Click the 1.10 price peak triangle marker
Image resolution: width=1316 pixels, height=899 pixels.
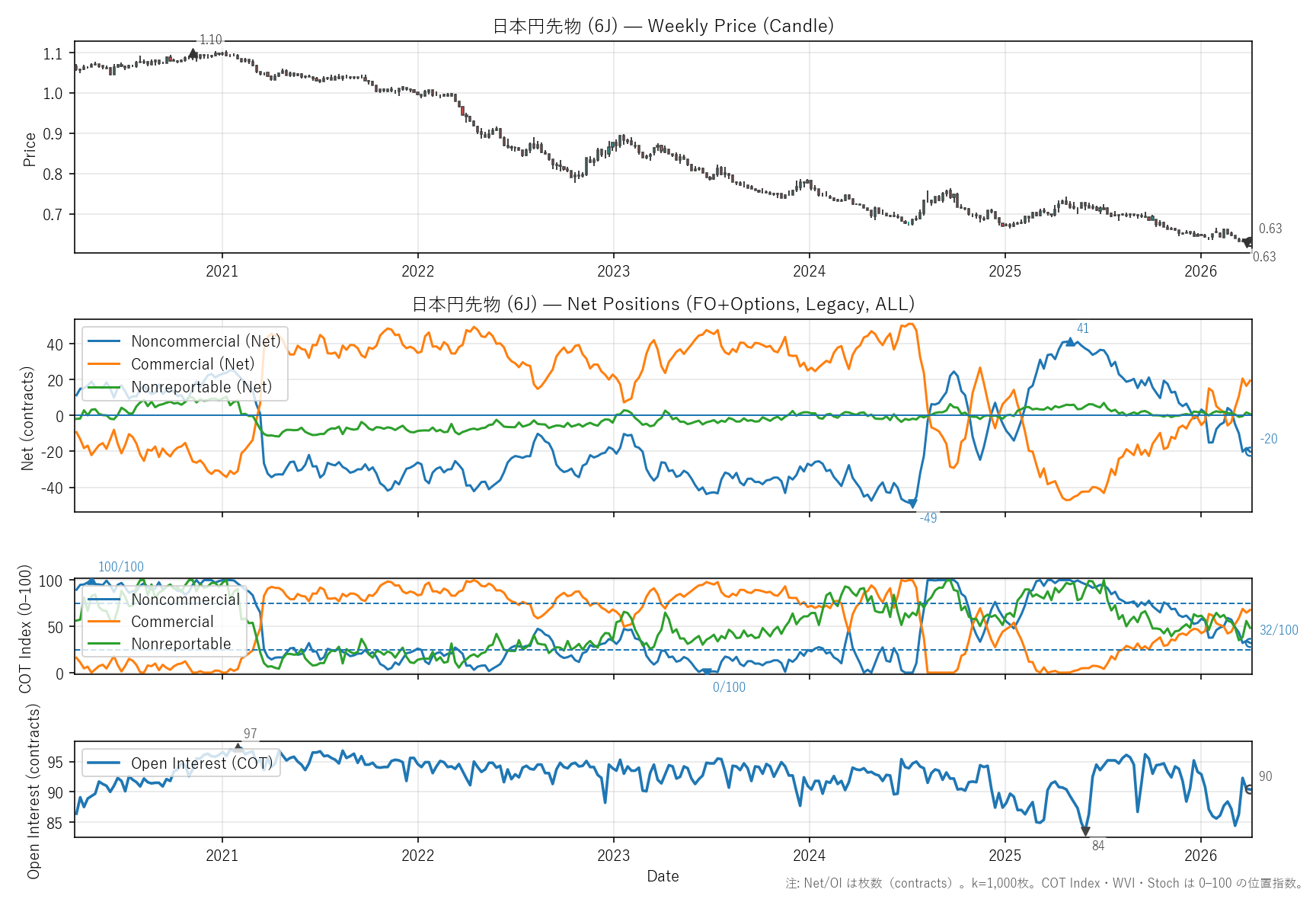point(193,53)
